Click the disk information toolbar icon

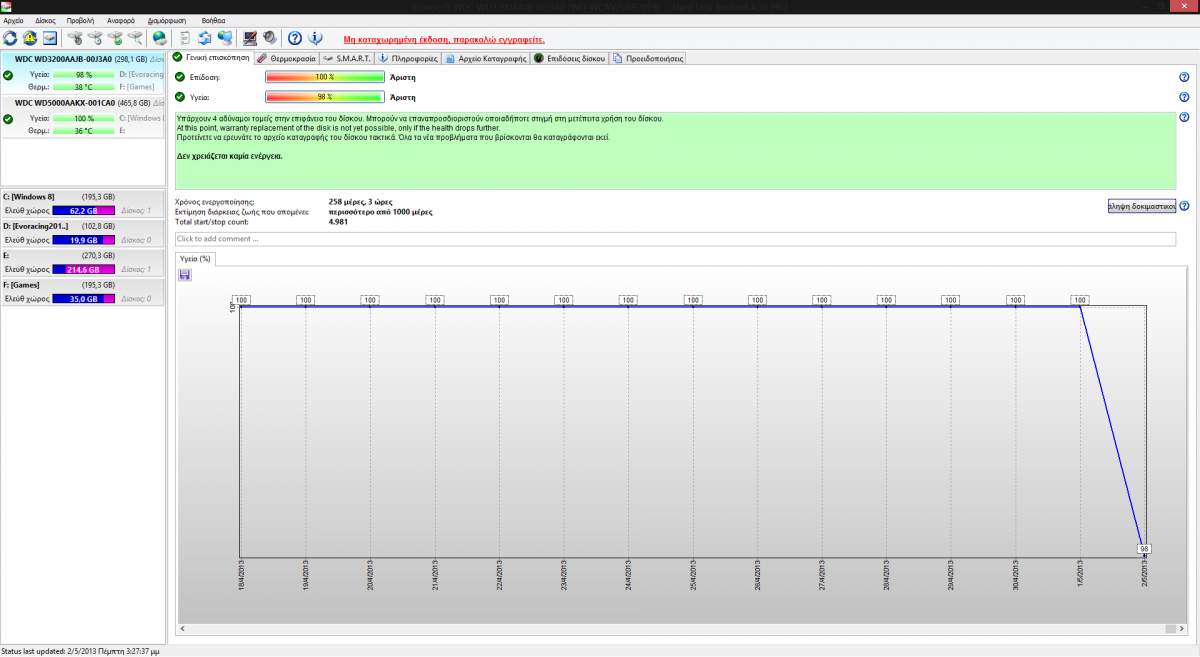pos(50,38)
